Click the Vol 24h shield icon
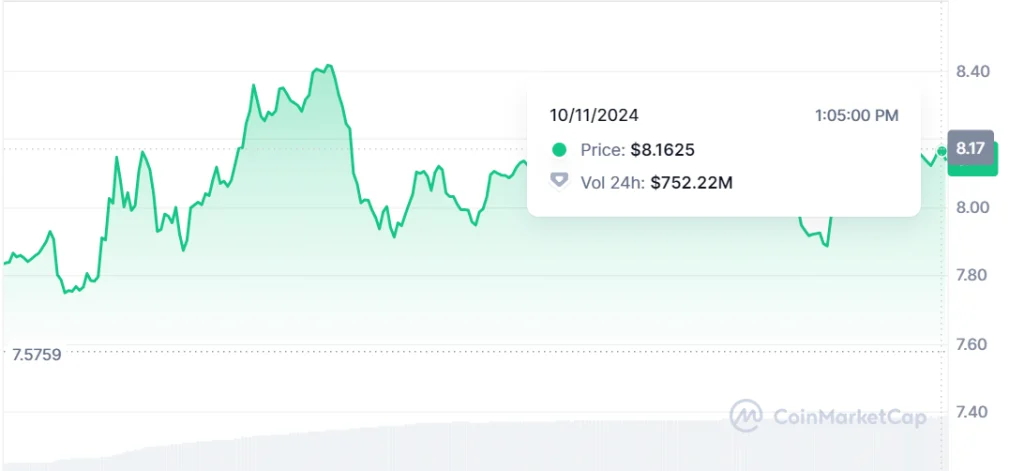This screenshot has height=471, width=1024. point(559,181)
